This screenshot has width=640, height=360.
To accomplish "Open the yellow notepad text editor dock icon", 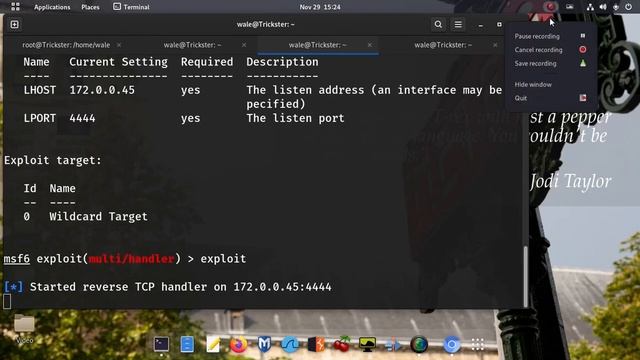I will 213,344.
